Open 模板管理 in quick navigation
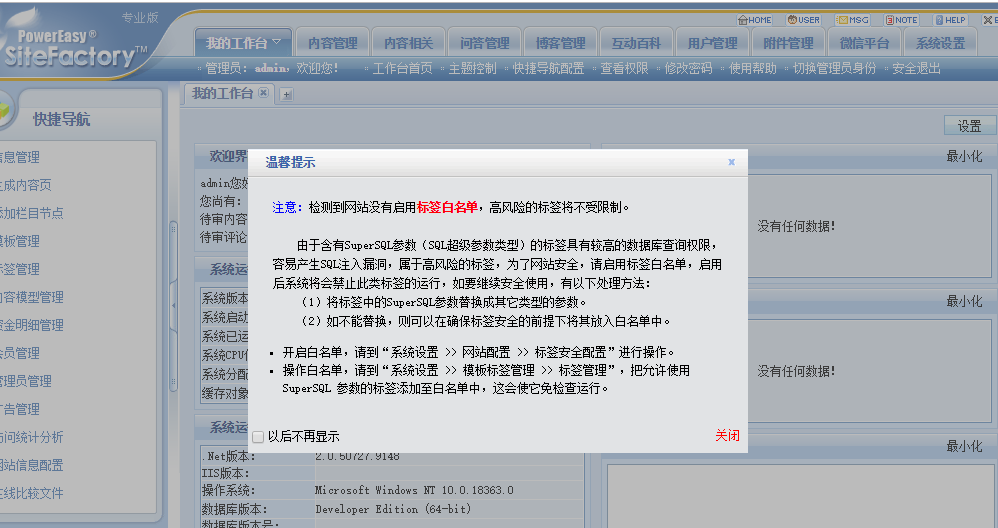This screenshot has width=998, height=528. (x=20, y=241)
